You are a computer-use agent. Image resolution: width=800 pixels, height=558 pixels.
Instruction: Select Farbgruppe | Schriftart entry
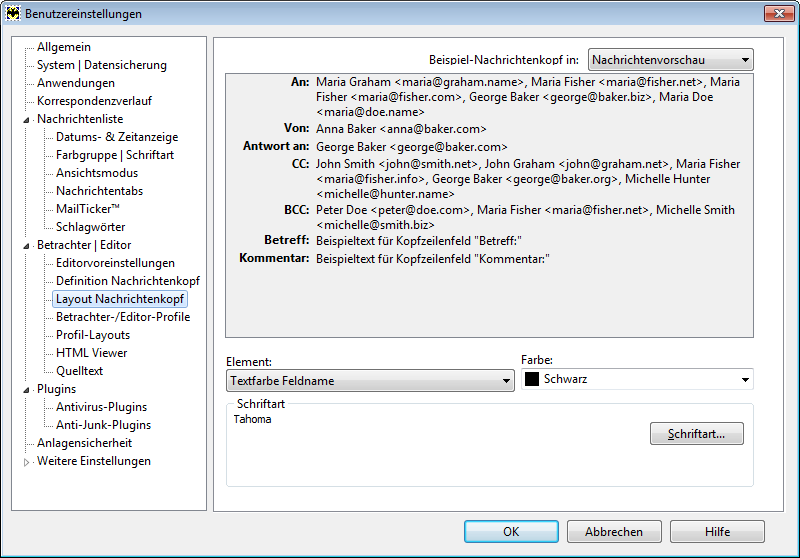tap(115, 155)
